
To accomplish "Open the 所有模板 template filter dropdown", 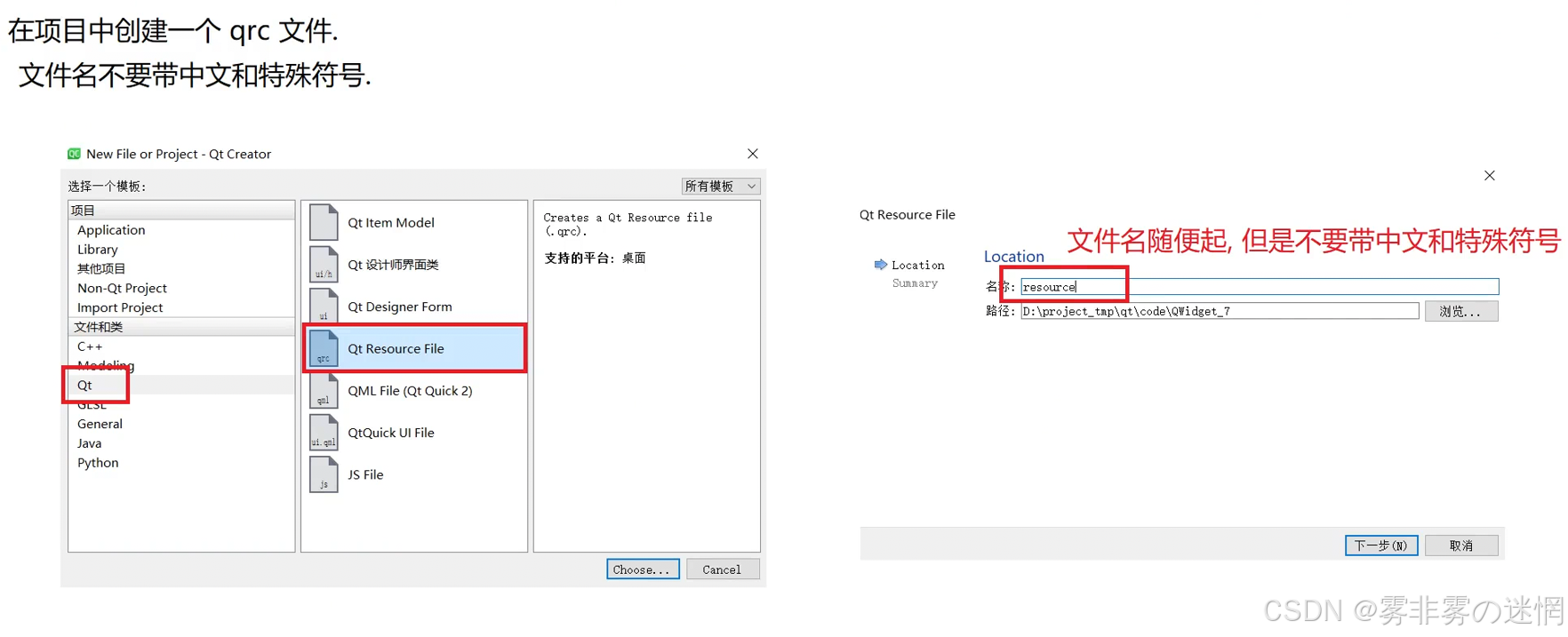I will pyautogui.click(x=720, y=186).
